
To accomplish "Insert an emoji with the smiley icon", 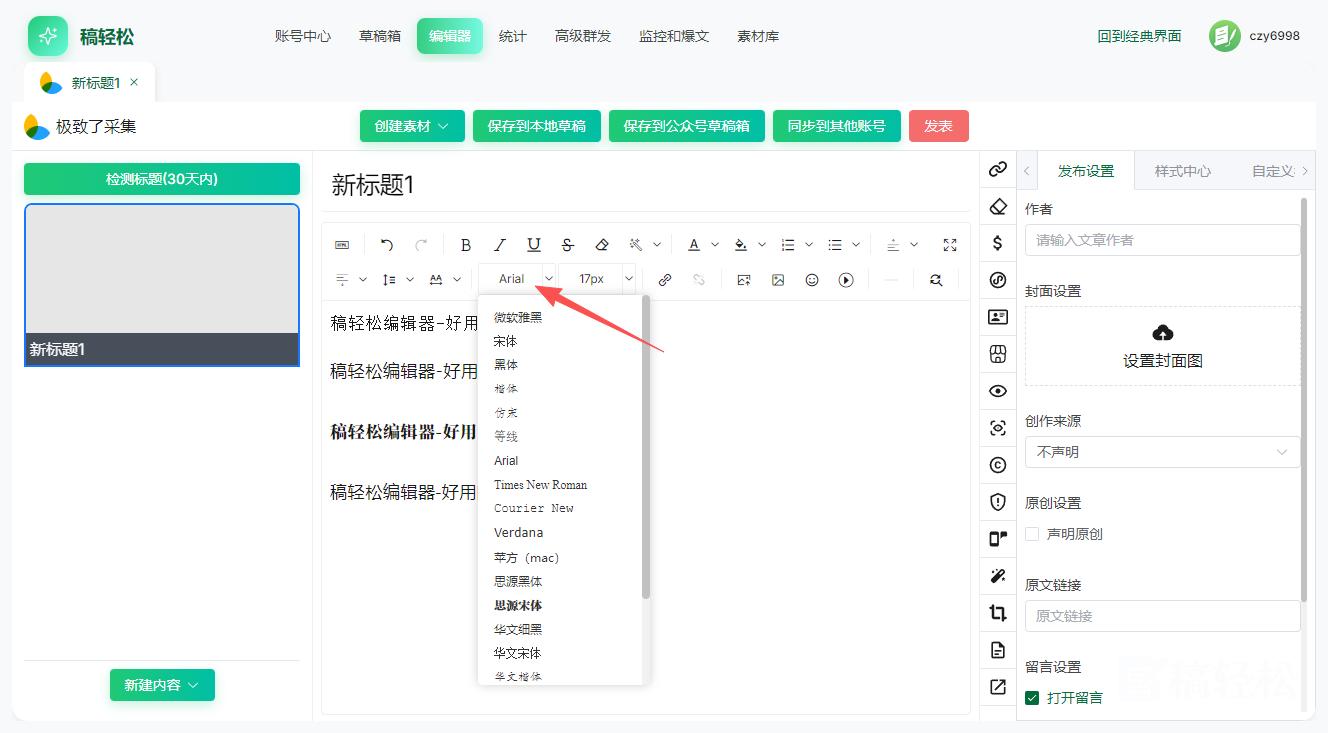I will point(812,280).
